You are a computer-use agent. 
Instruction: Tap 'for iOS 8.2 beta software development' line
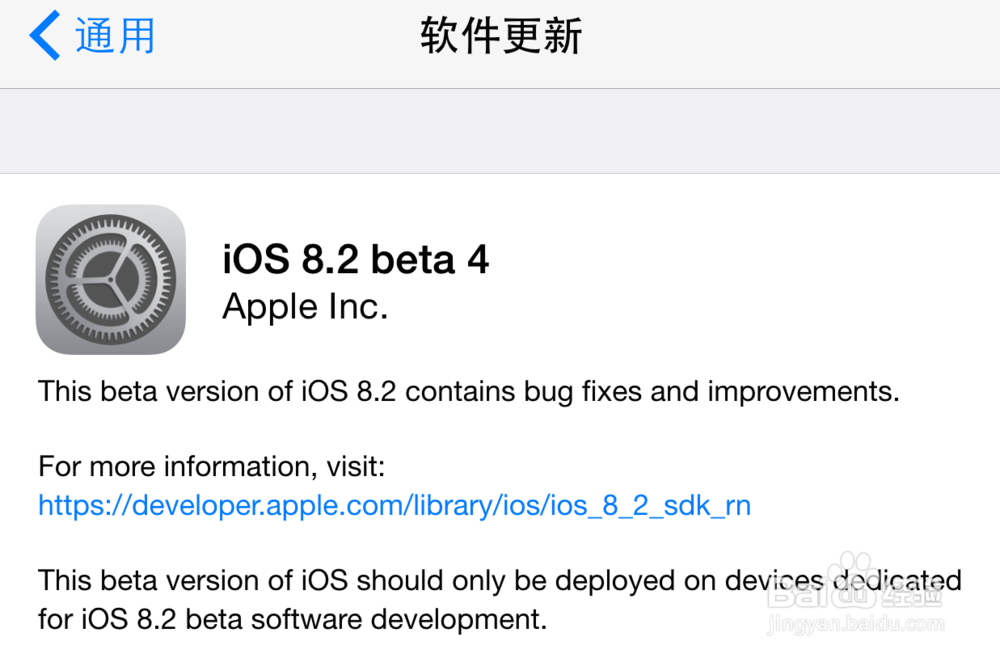pyautogui.click(x=293, y=619)
